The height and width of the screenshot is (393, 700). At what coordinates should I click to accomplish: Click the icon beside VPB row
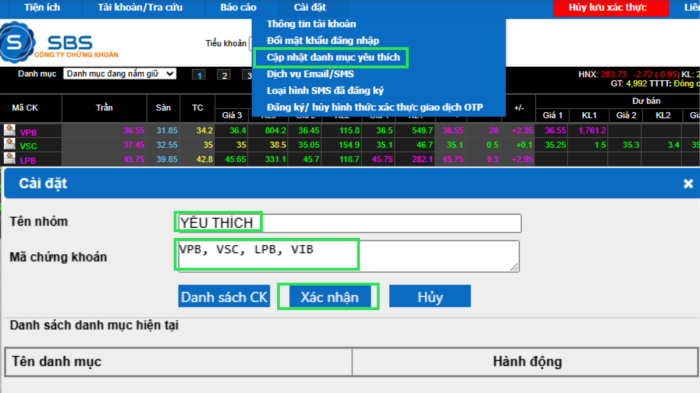tap(9, 130)
